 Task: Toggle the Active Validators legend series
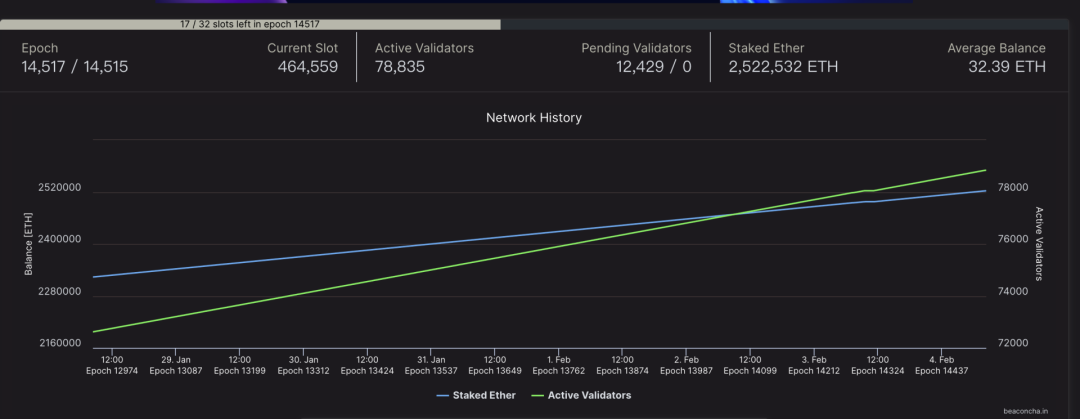(589, 395)
